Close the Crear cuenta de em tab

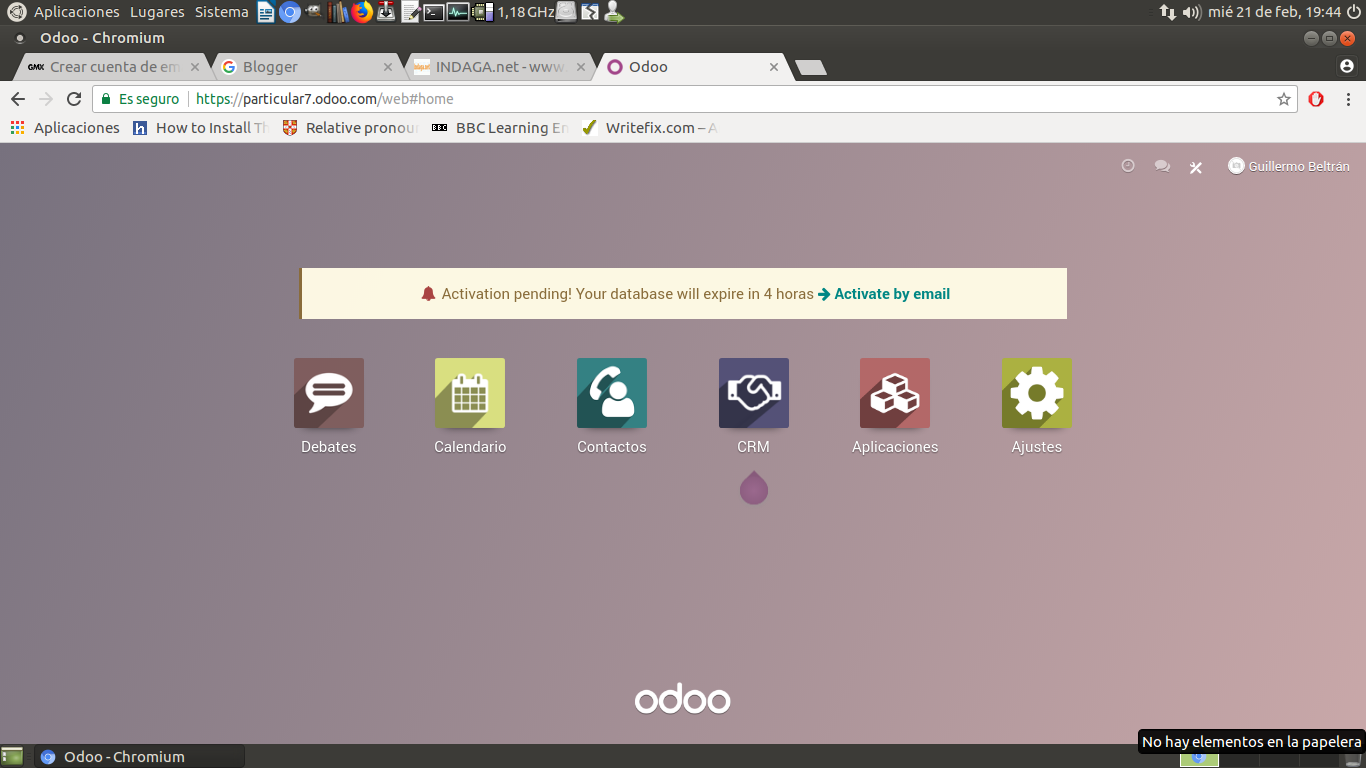point(195,67)
